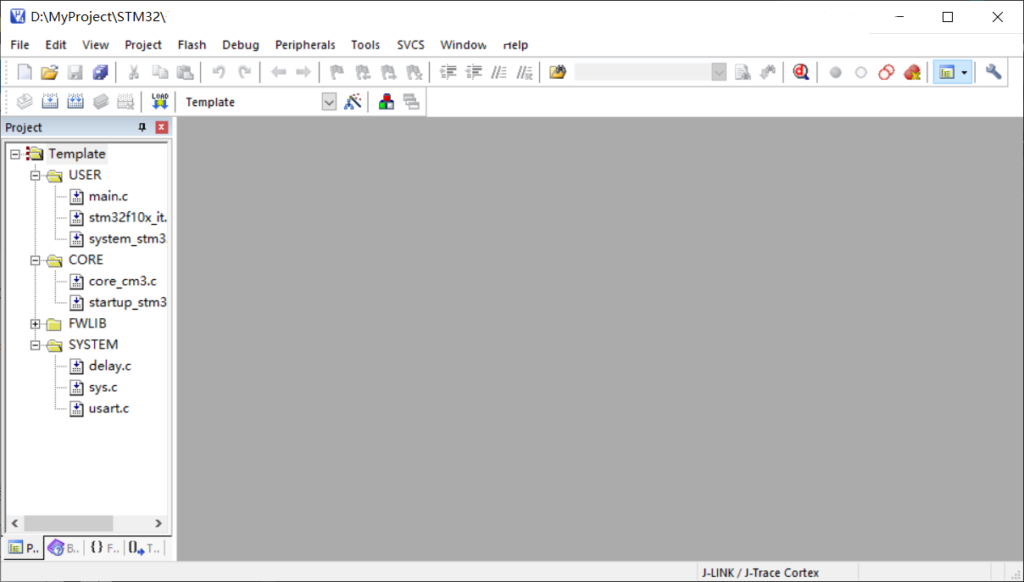This screenshot has width=1024, height=582.
Task: Build target icon
Action: tap(50, 101)
